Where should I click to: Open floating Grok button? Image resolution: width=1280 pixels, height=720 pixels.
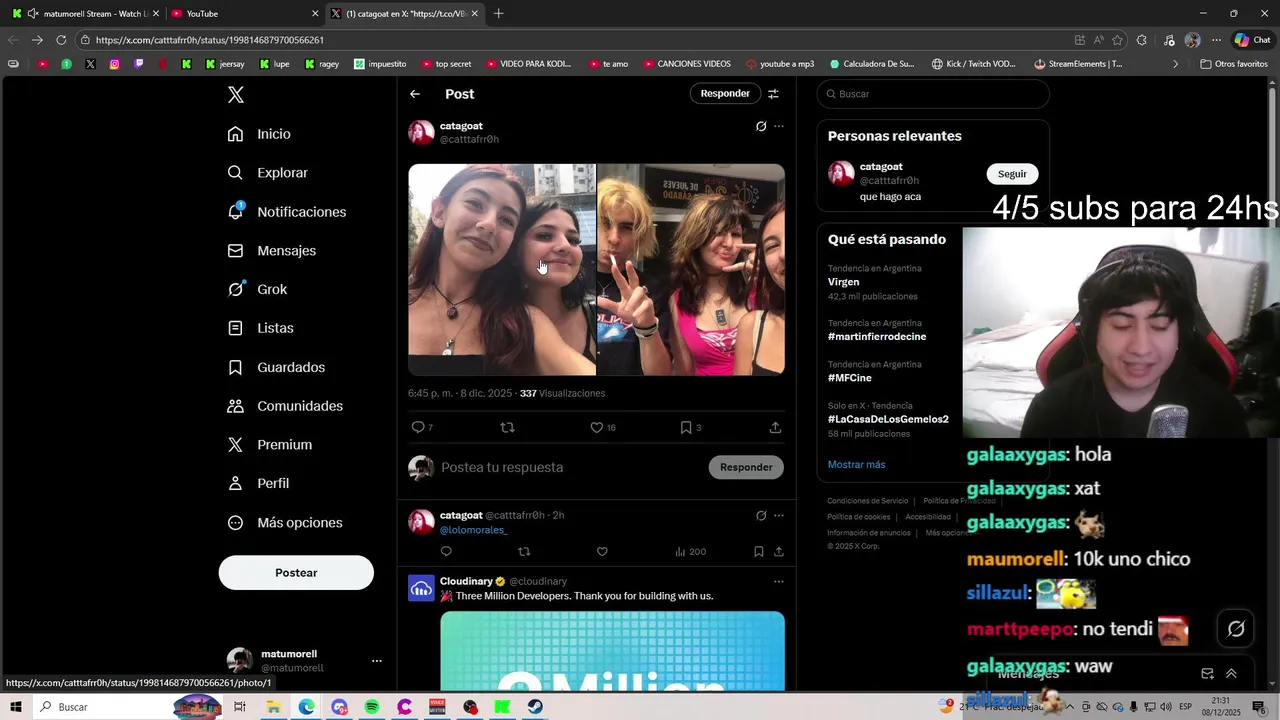click(x=1236, y=629)
